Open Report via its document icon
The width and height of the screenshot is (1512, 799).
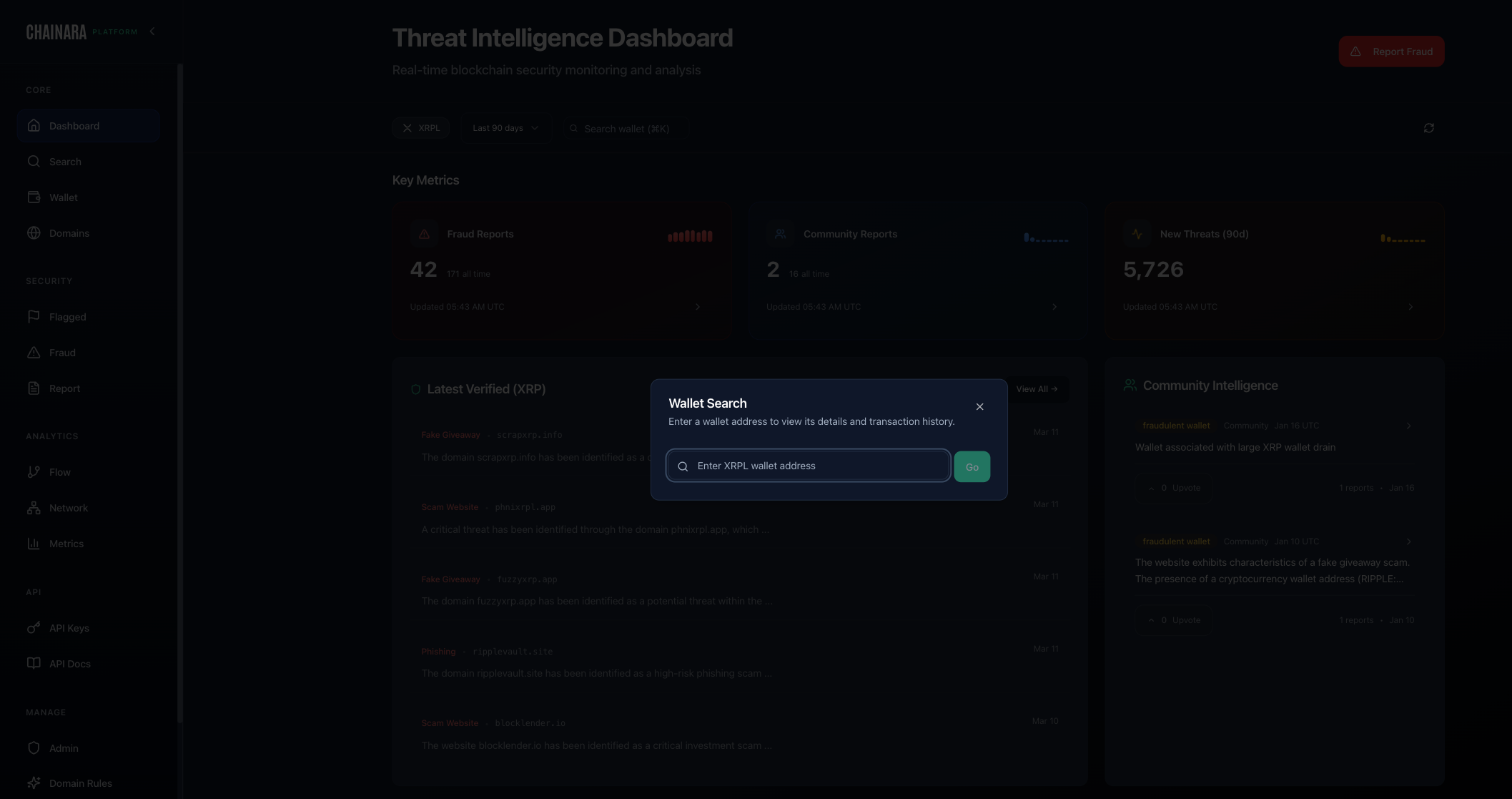tap(34, 388)
